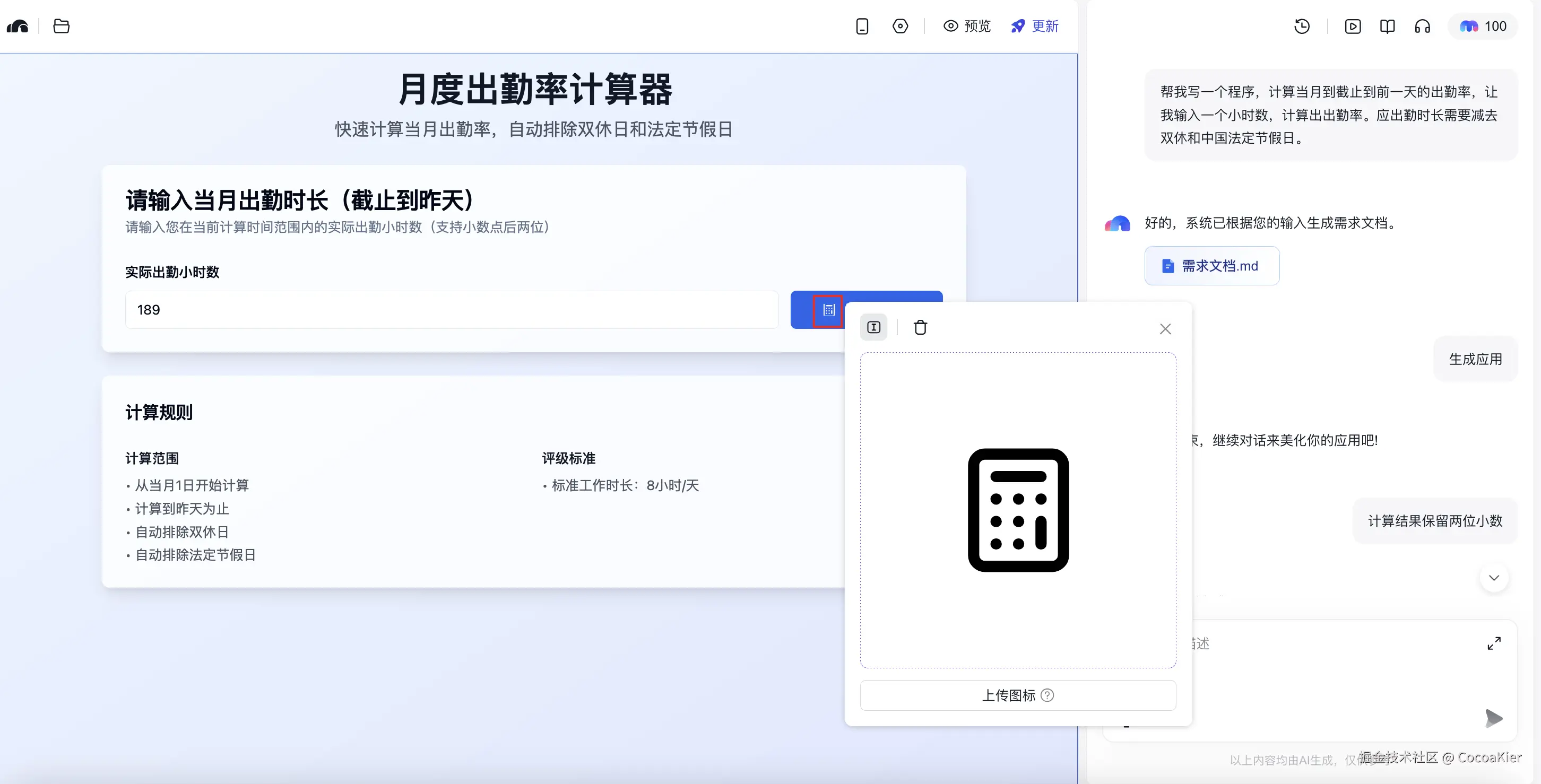This screenshot has width=1541, height=784.
Task: Open the documentation book icon
Action: [1387, 25]
